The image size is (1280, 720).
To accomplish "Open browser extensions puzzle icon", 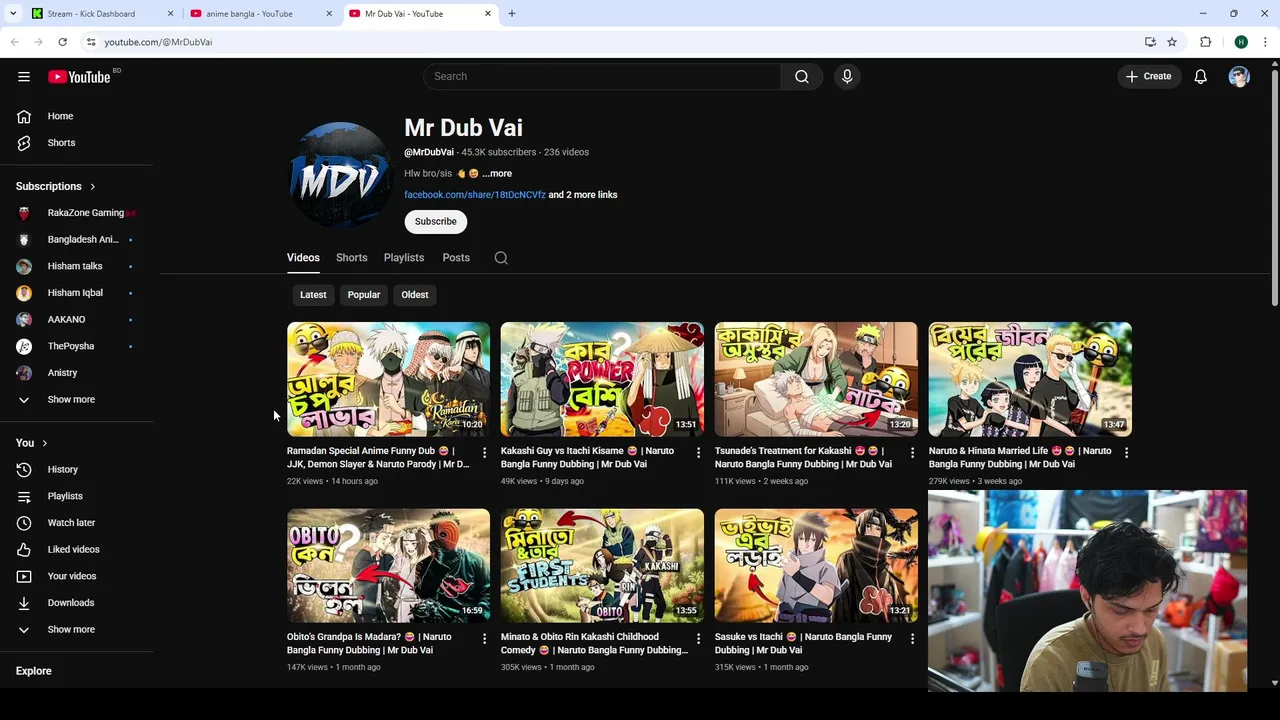I will (x=1205, y=42).
